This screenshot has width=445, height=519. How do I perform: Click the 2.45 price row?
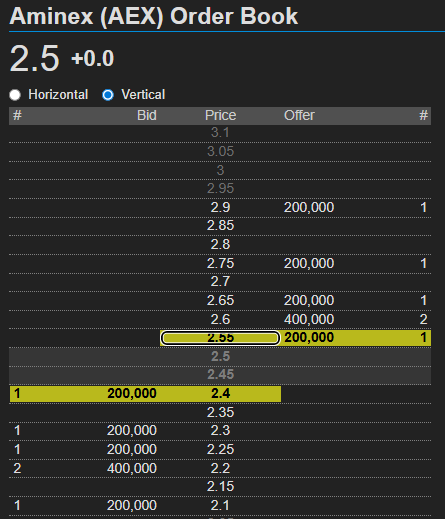[220, 375]
